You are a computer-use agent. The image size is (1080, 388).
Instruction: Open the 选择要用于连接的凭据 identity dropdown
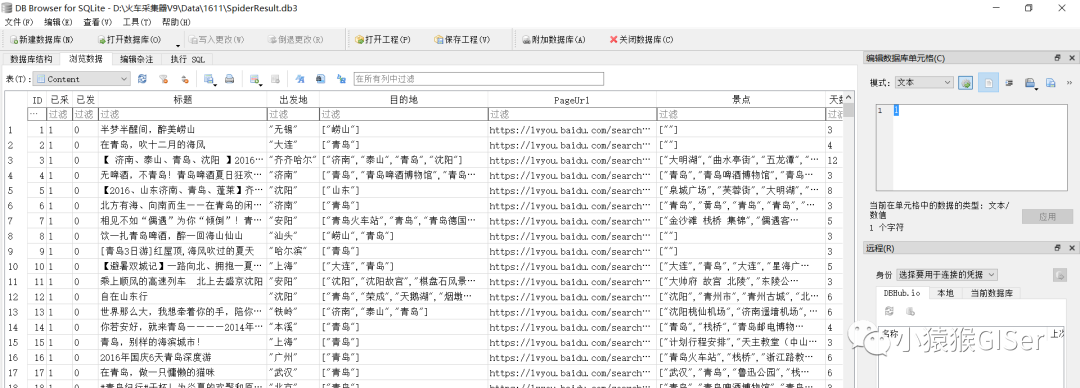pos(946,275)
